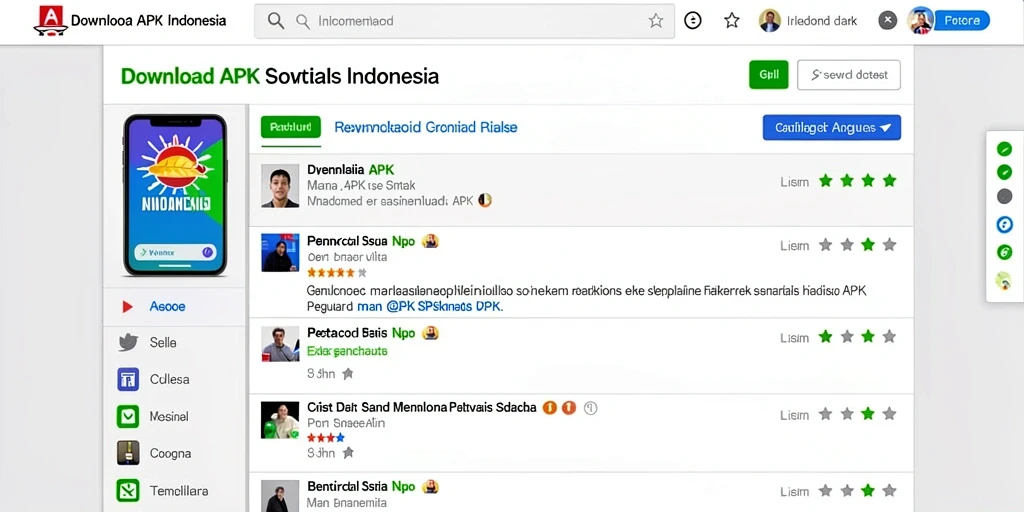Viewport: 1024px width, 512px height.
Task: Click the Fotore blue button
Action: pos(961,21)
